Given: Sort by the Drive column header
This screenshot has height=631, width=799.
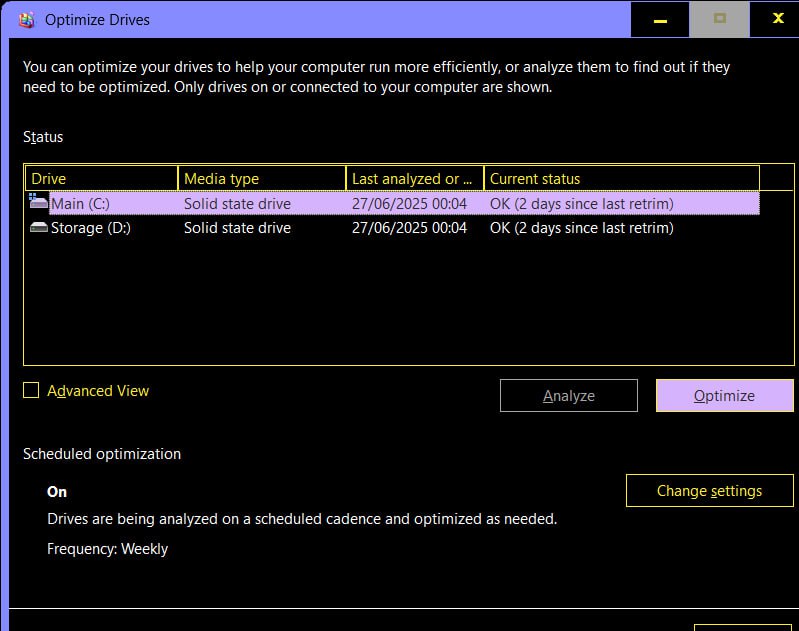Looking at the screenshot, I should 101,179.
